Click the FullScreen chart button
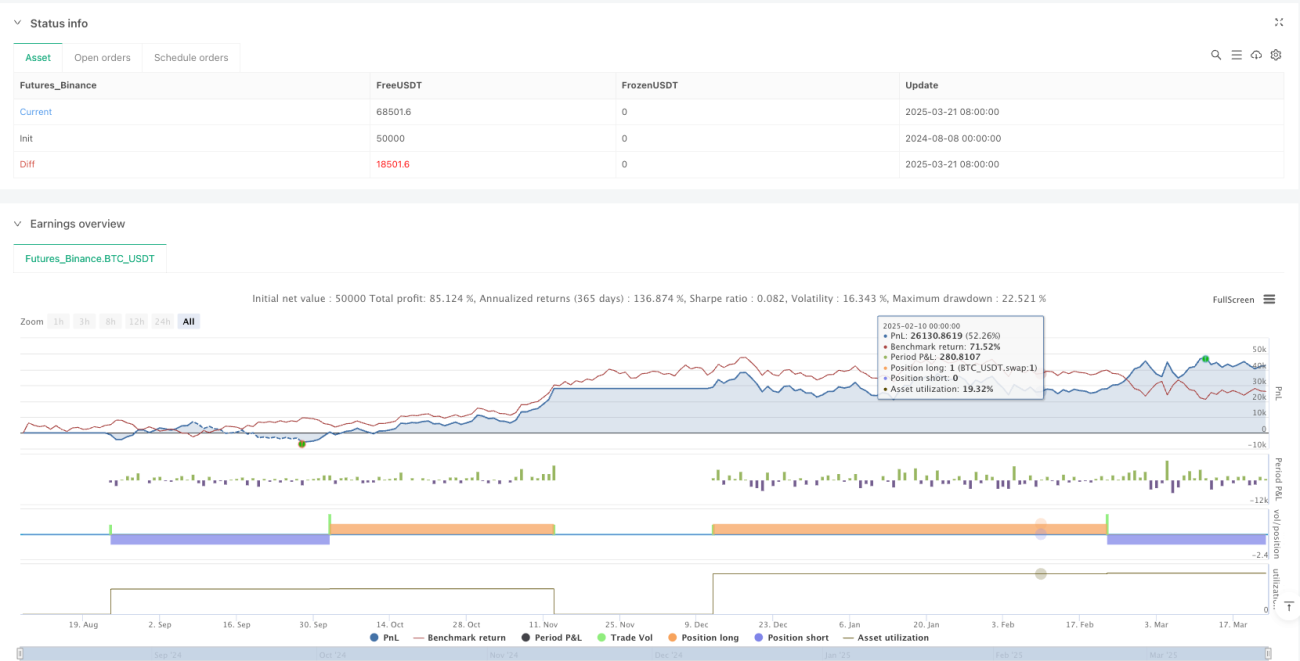This screenshot has height=661, width=1300. 1233,299
